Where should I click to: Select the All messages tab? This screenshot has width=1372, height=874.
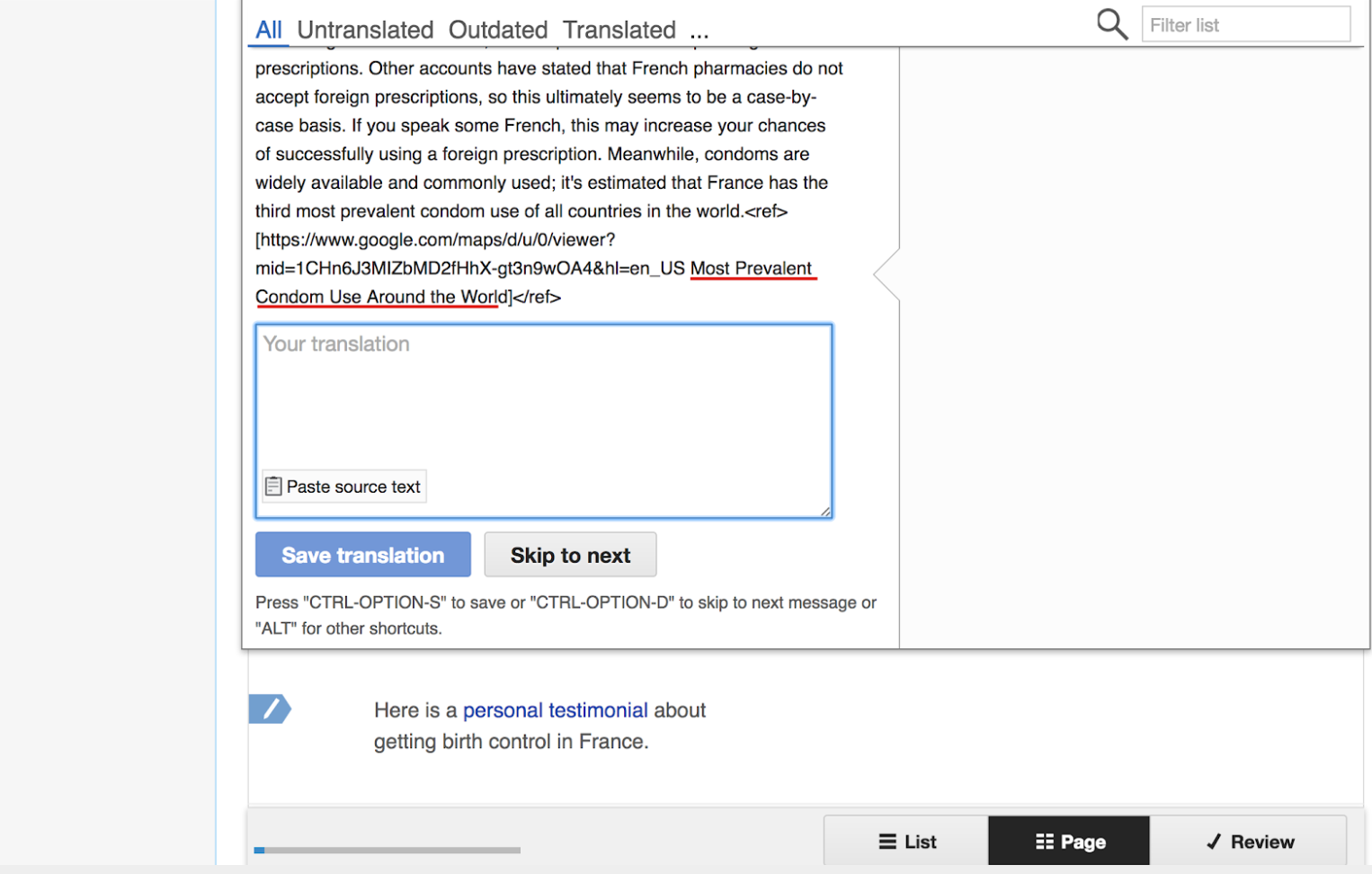coord(268,30)
